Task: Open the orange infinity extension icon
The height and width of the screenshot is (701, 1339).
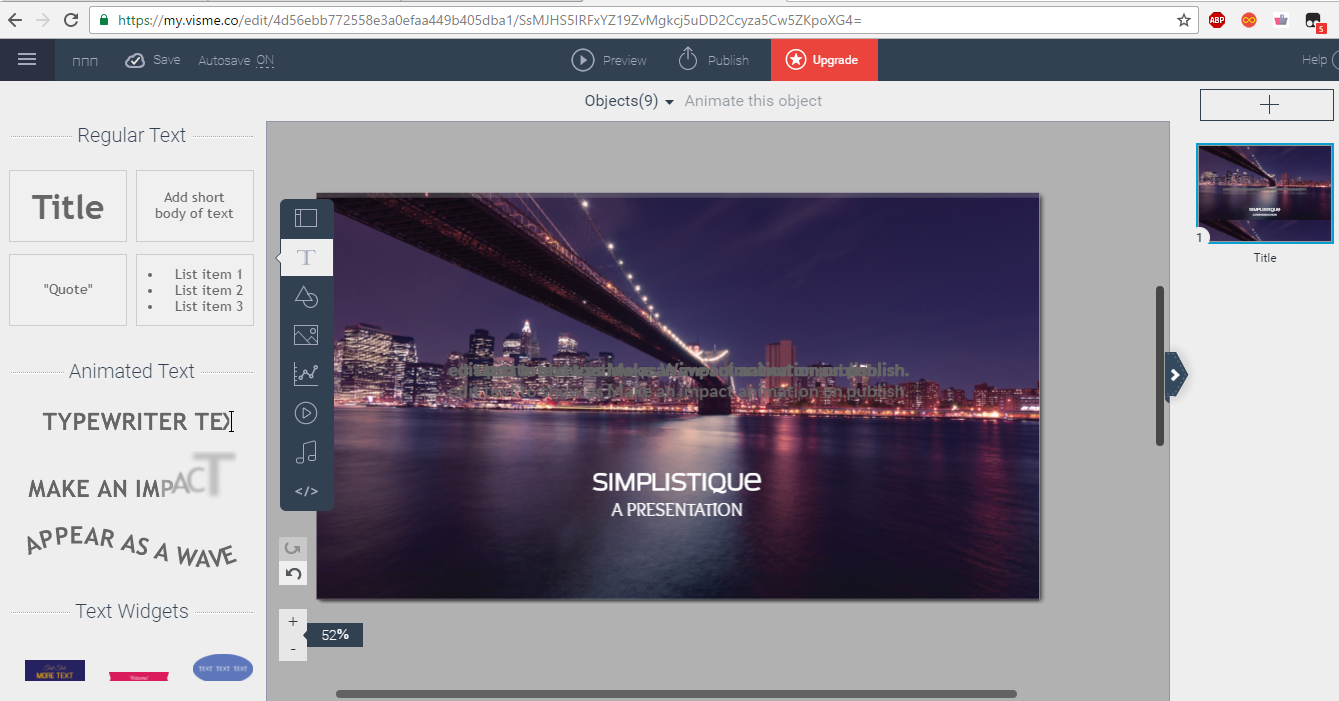Action: (1249, 20)
